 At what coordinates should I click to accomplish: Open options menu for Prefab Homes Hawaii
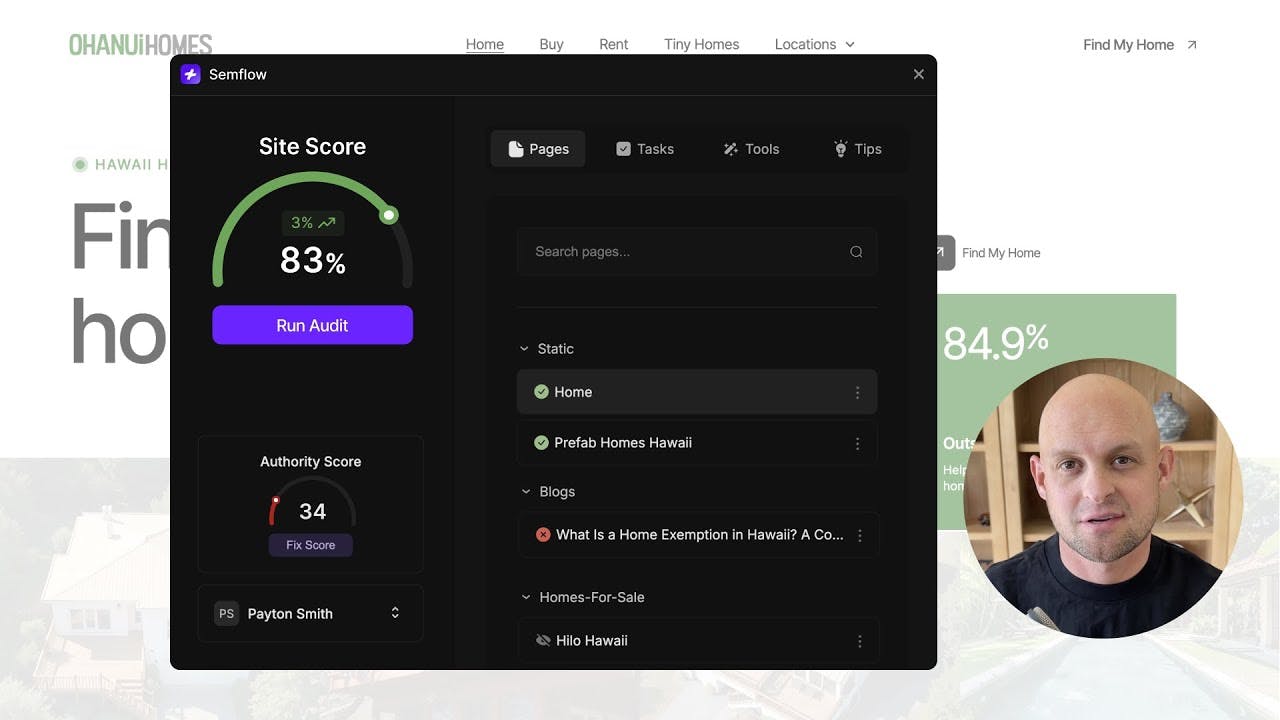point(857,443)
